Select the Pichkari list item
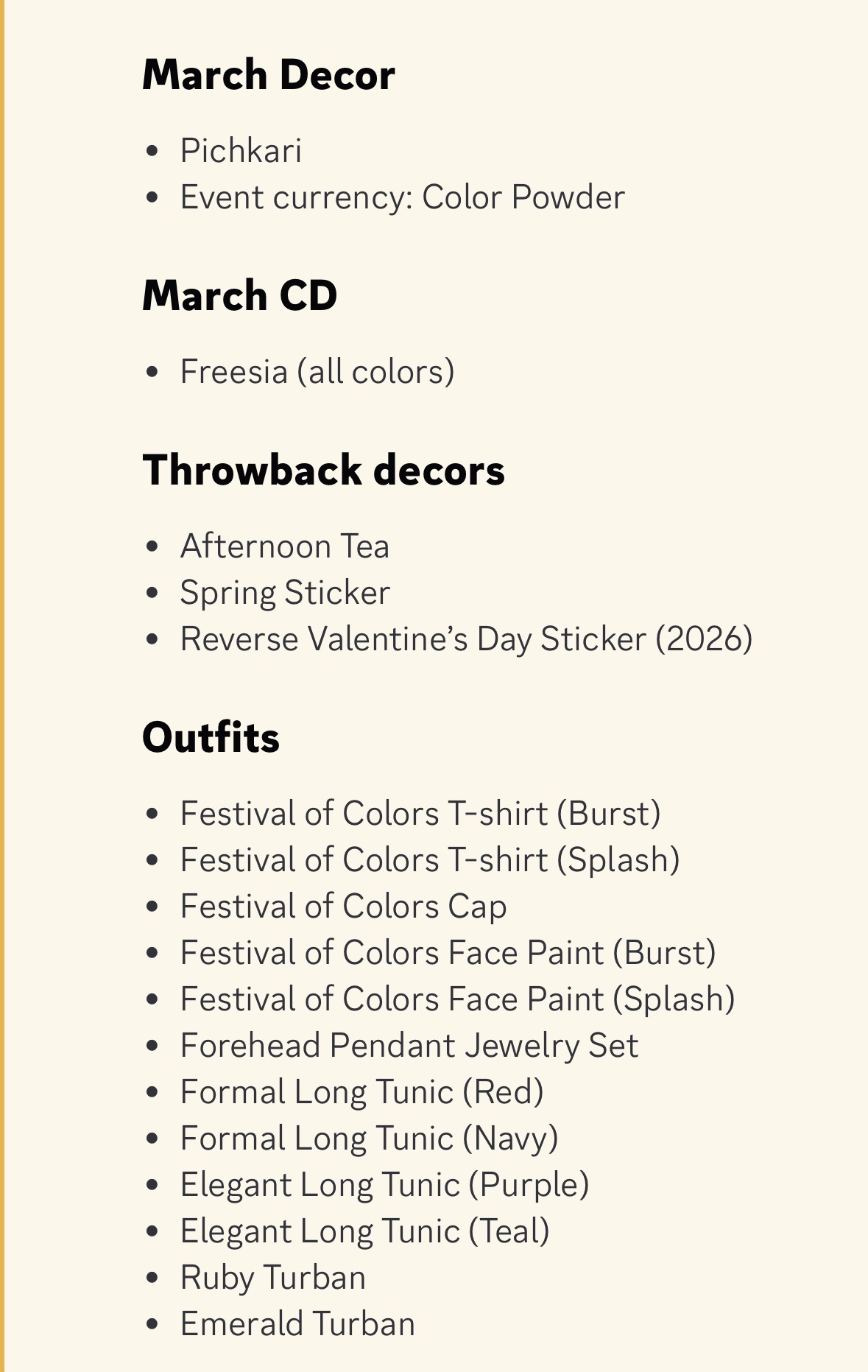This screenshot has width=868, height=1372. pyautogui.click(x=241, y=151)
